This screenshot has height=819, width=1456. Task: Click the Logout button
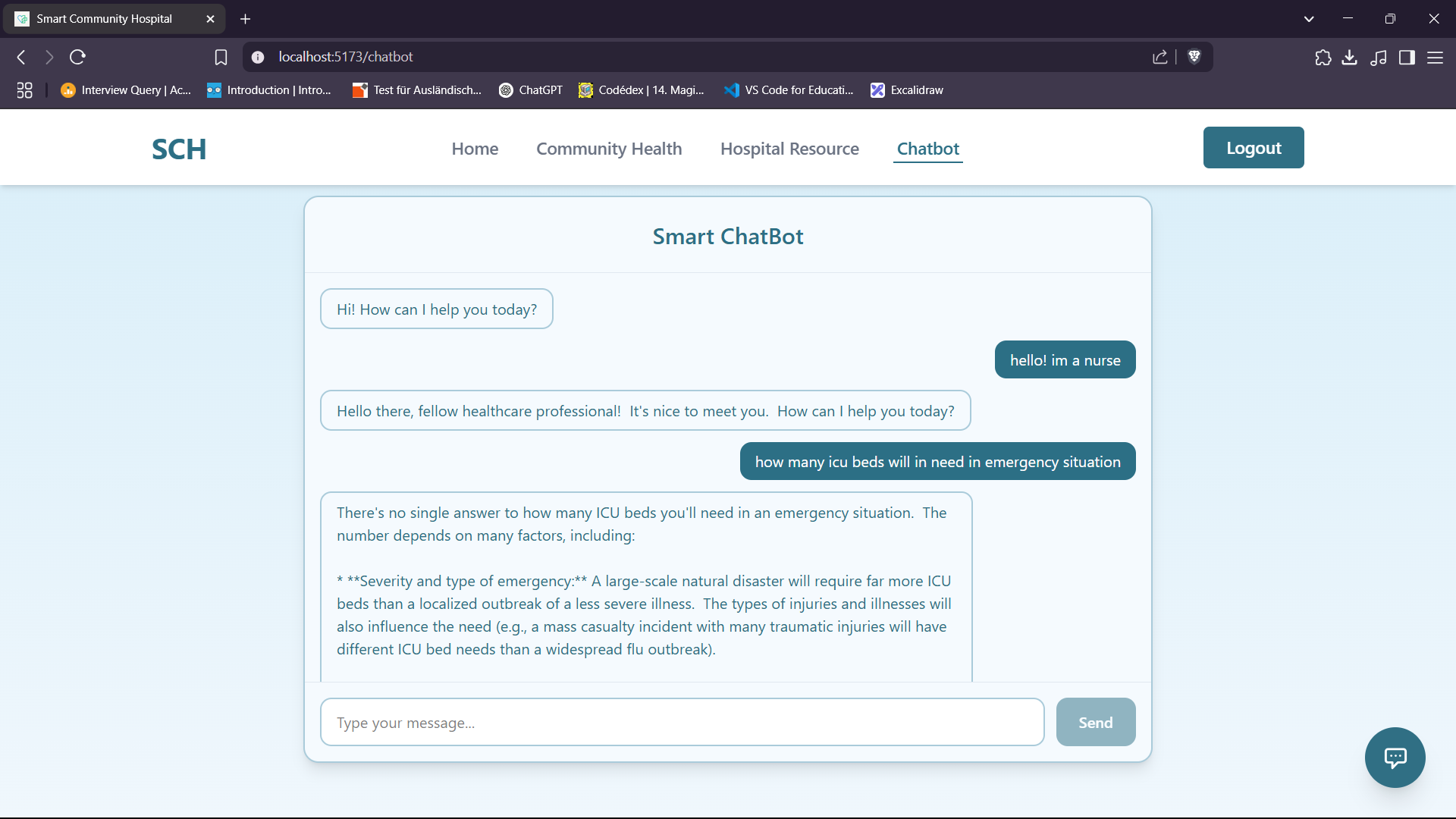click(x=1253, y=147)
